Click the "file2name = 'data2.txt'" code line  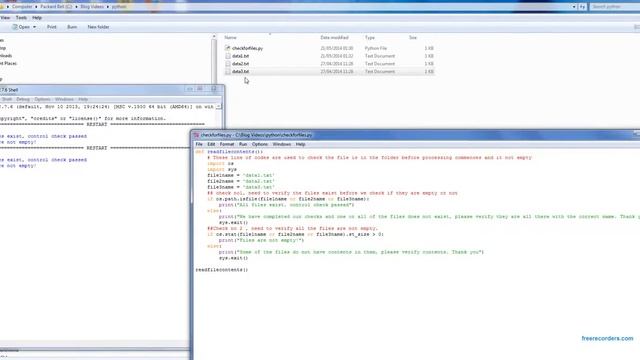pyautogui.click(x=241, y=181)
